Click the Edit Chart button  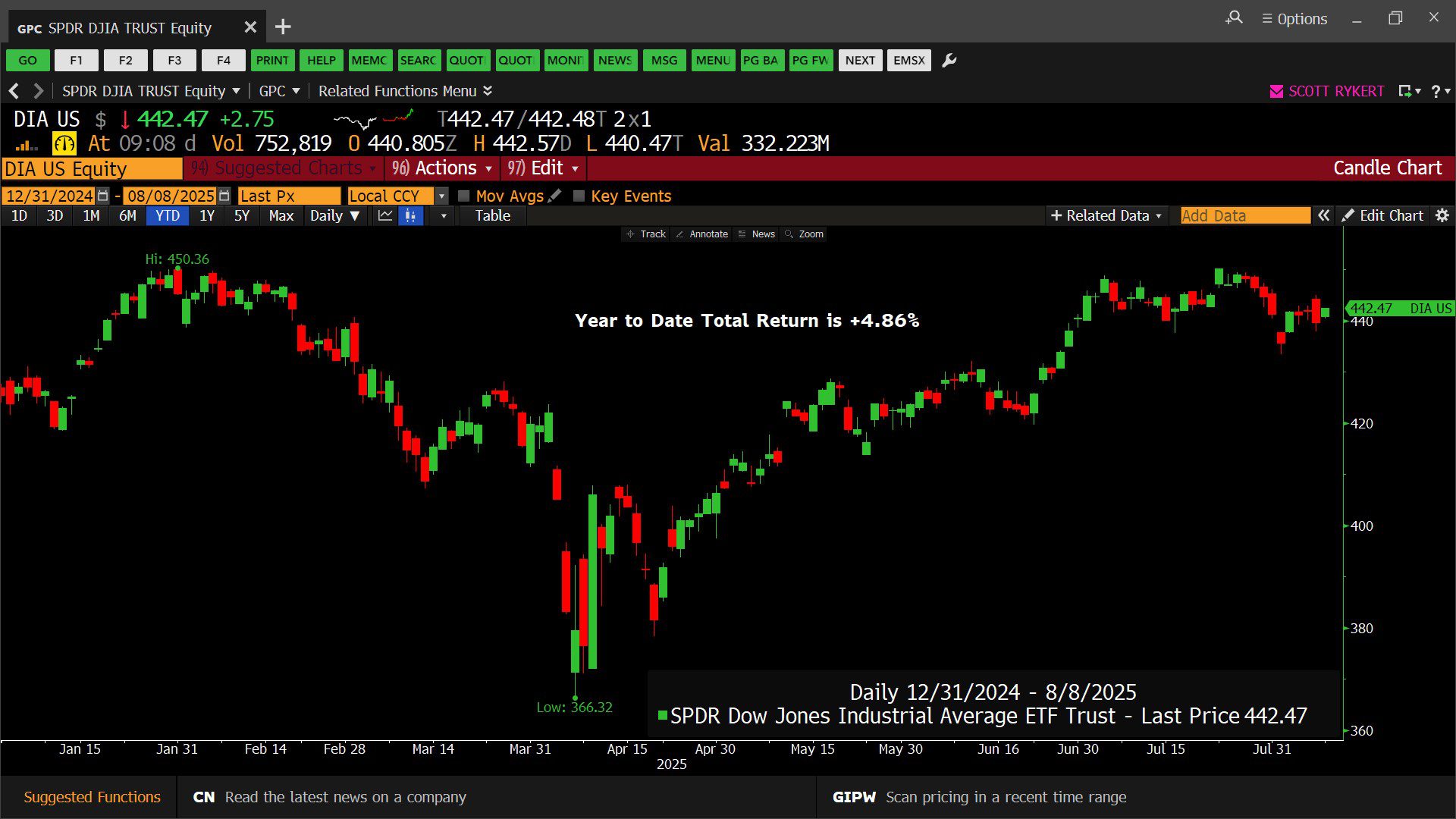(x=1383, y=216)
